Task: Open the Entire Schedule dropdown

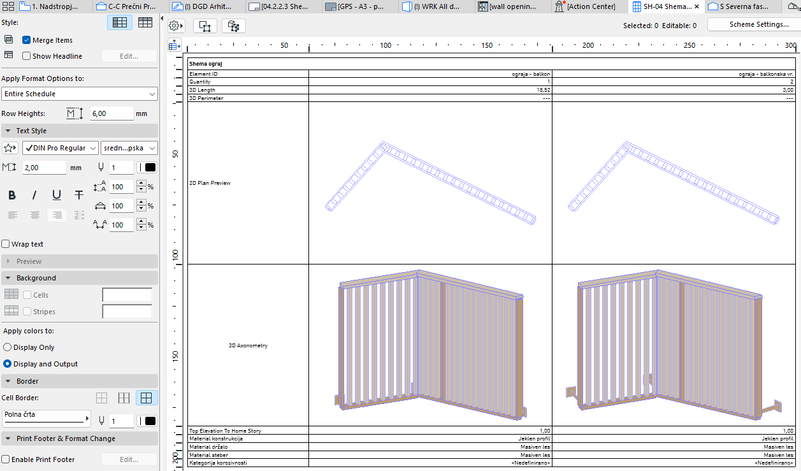Action: tap(79, 93)
